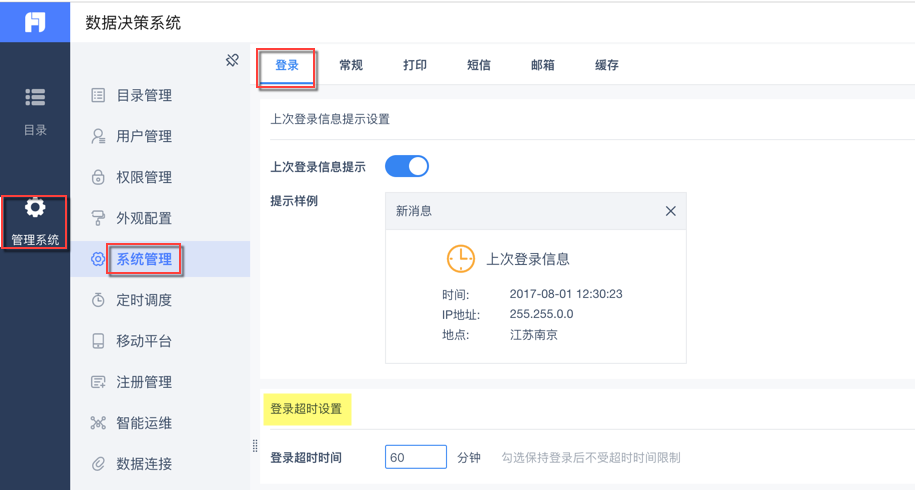
Task: Open 注册管理 in the sidebar
Action: (144, 382)
